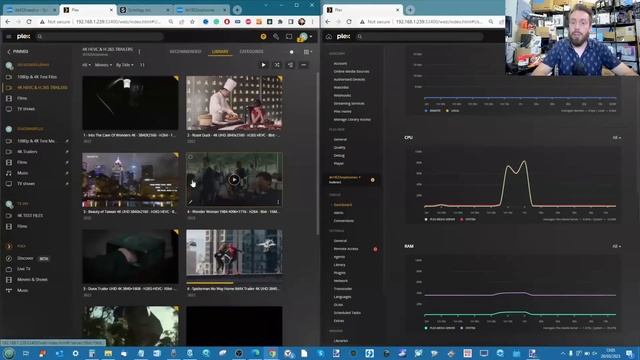Viewport: 640px width, 360px height.
Task: Open the 1080p & 4K Test Files library
Action: 37,77
